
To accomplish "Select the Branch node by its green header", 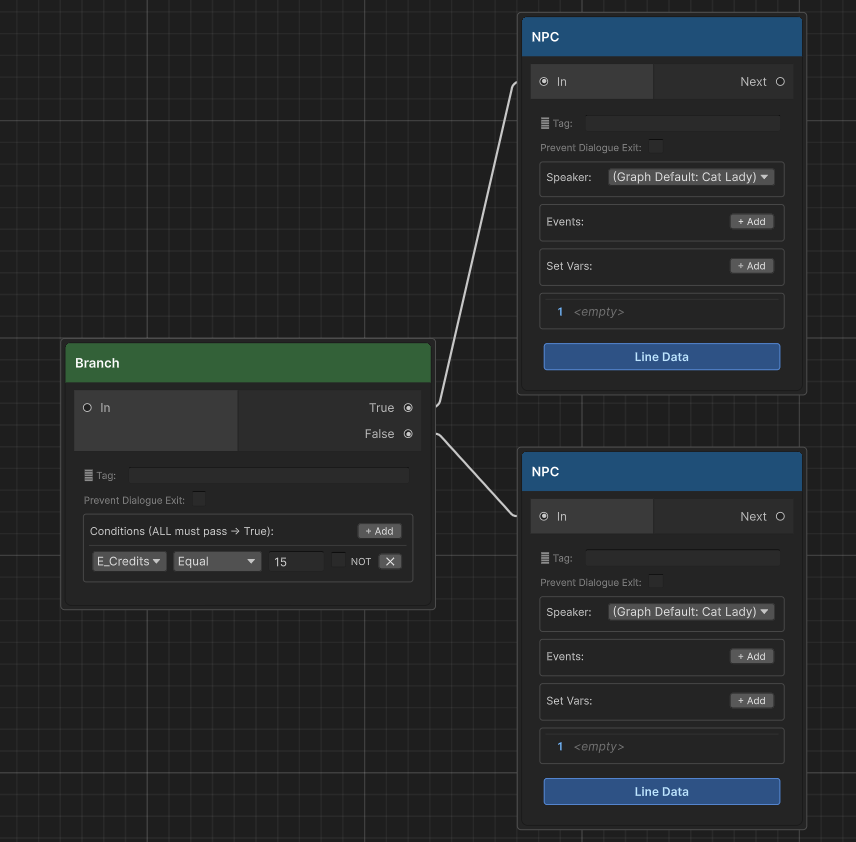I will (248, 363).
